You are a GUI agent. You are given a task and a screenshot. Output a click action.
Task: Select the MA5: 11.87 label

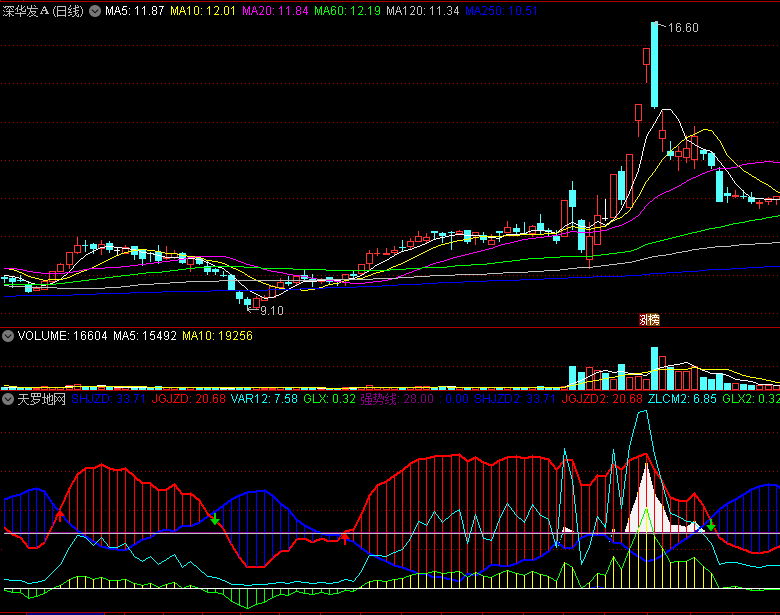click(x=134, y=11)
